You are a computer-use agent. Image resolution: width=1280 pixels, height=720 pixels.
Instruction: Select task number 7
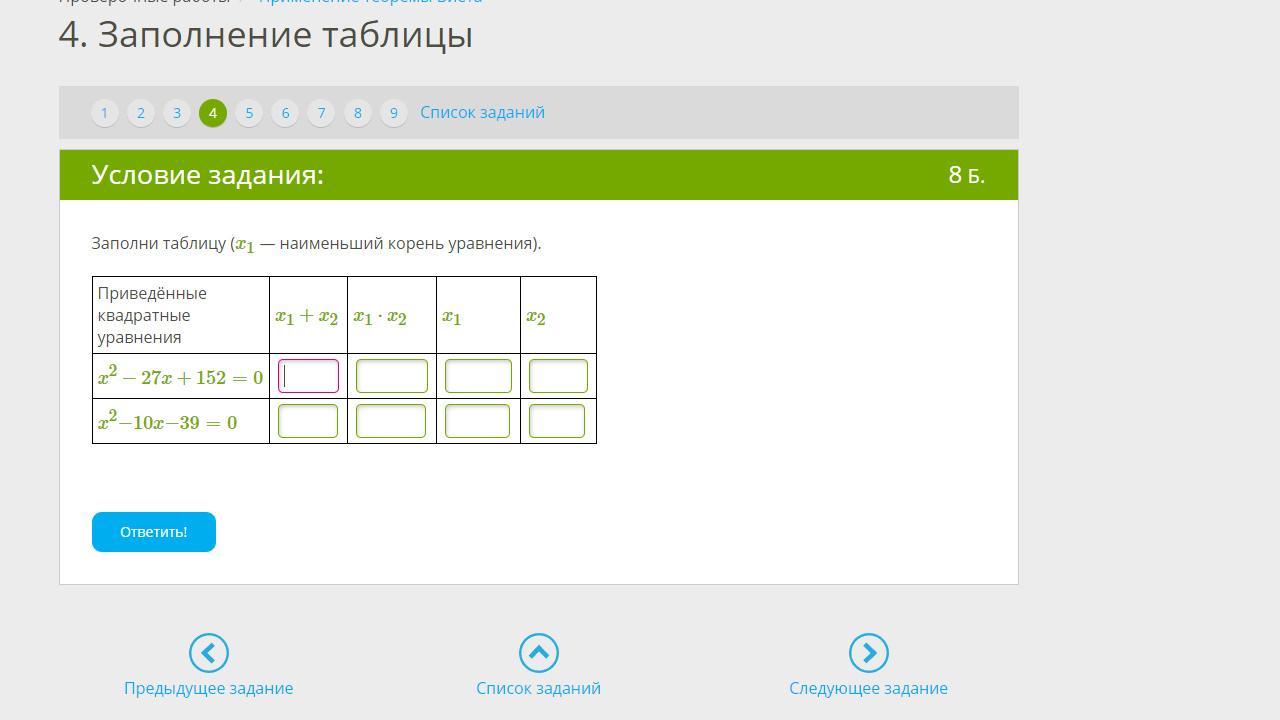(x=321, y=113)
